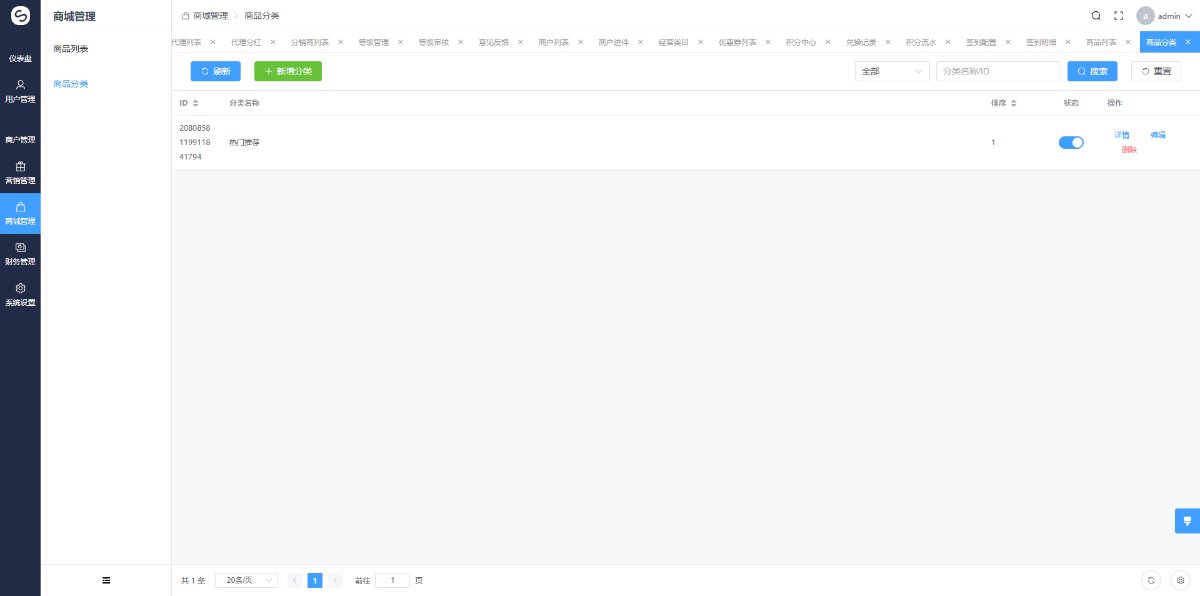Click the green 新增分类 button

tap(288, 71)
